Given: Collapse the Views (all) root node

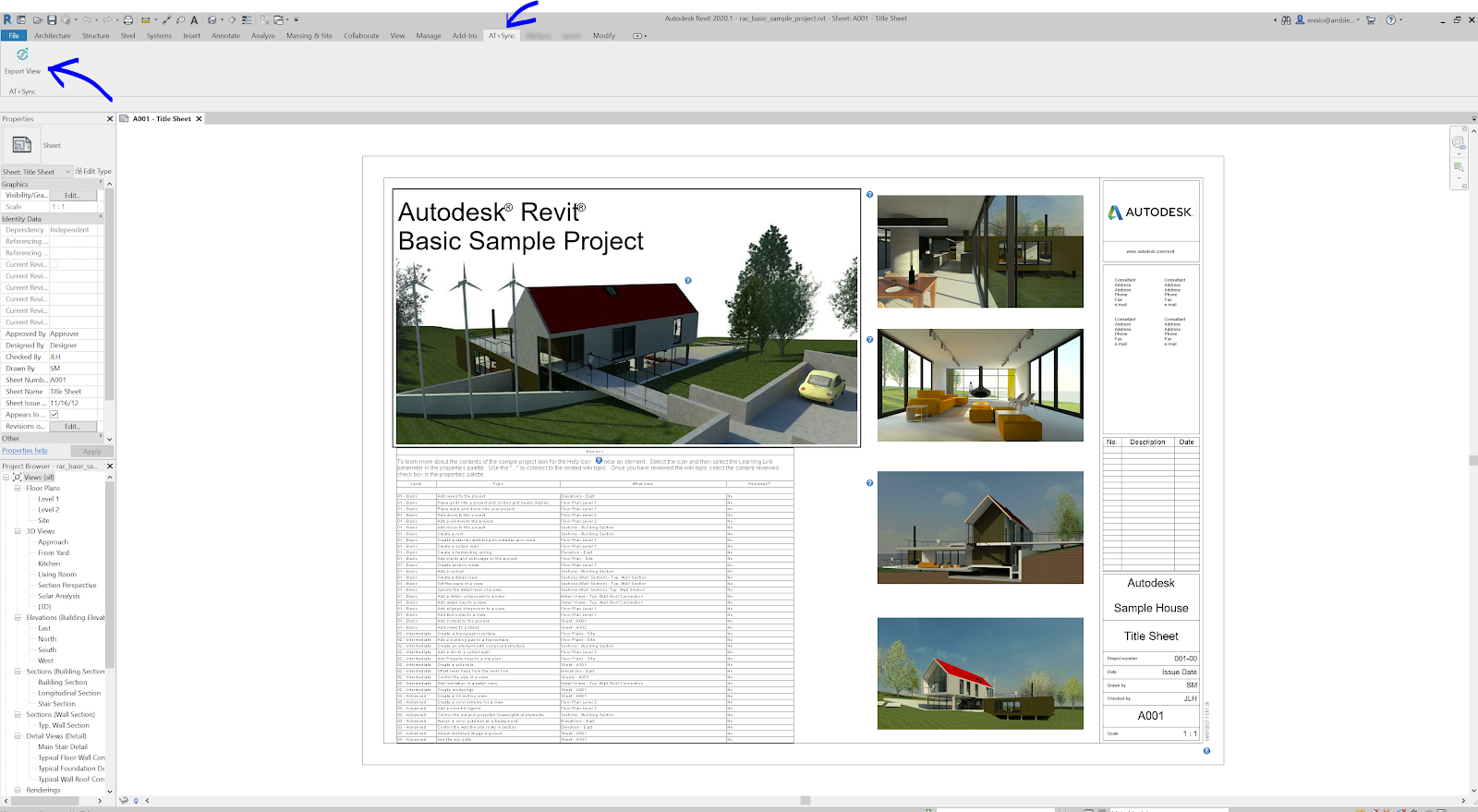Looking at the screenshot, I should tap(7, 478).
